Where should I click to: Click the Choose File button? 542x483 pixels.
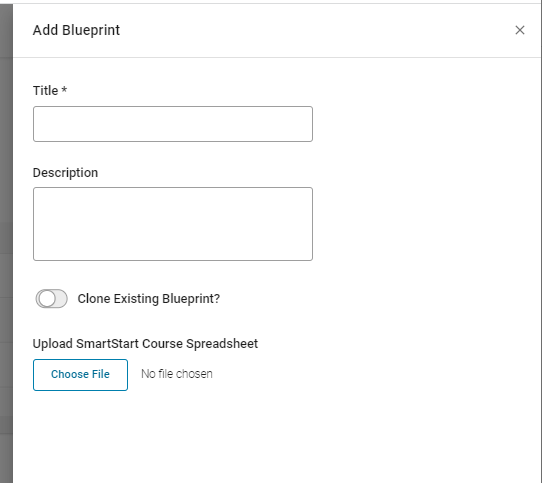81,375
